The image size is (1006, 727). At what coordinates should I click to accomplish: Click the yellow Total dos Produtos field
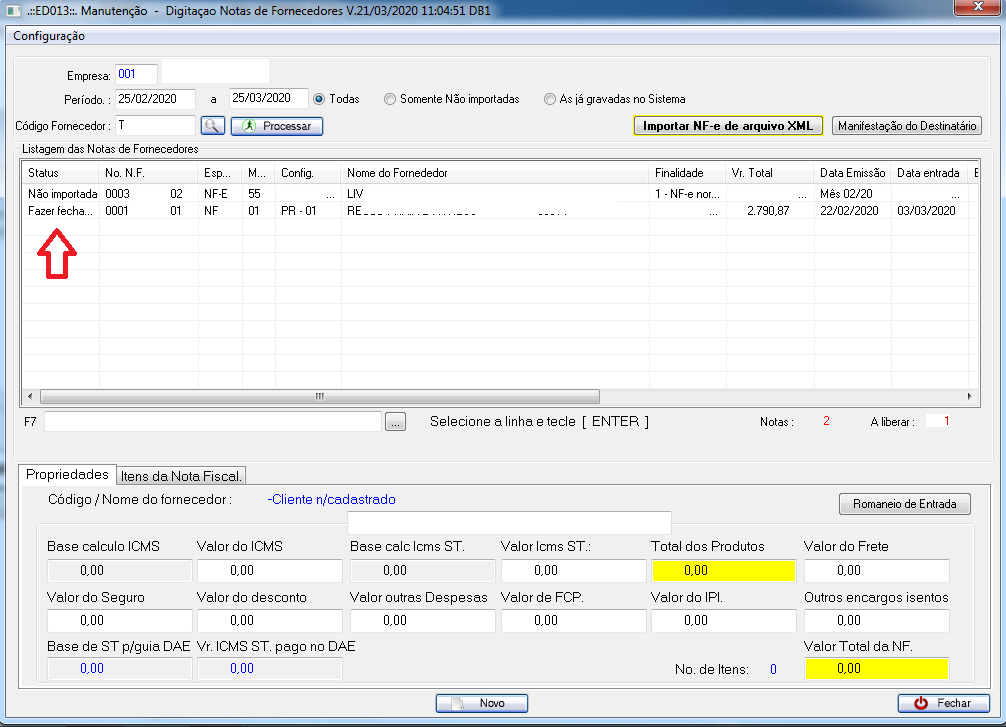click(x=723, y=571)
